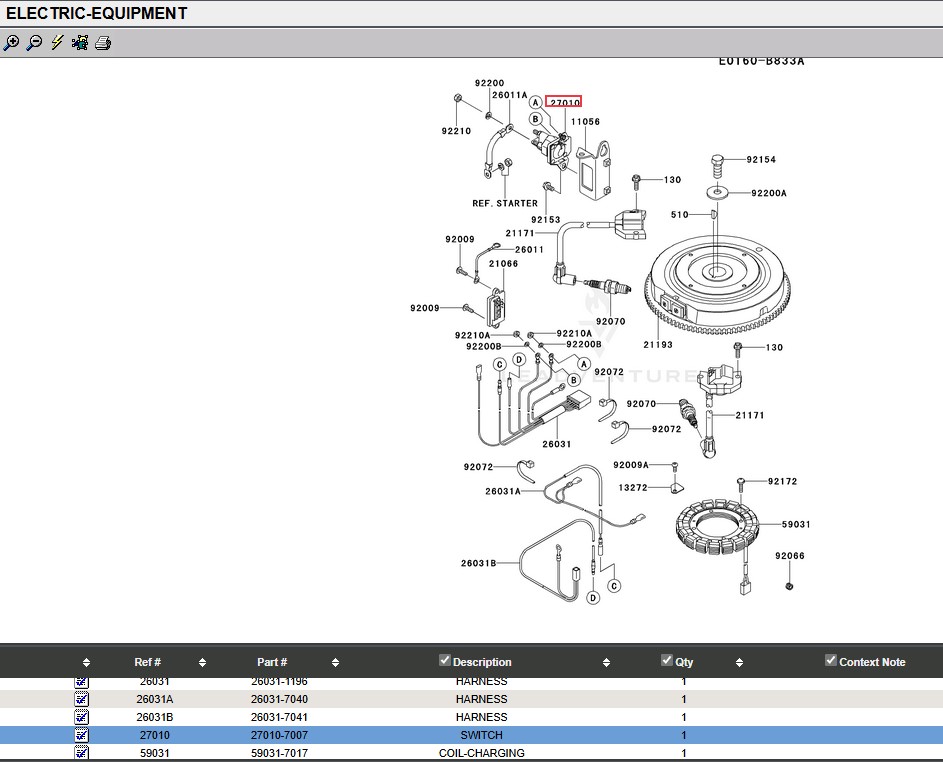Select the COIL-CHARGING row description

[481, 753]
